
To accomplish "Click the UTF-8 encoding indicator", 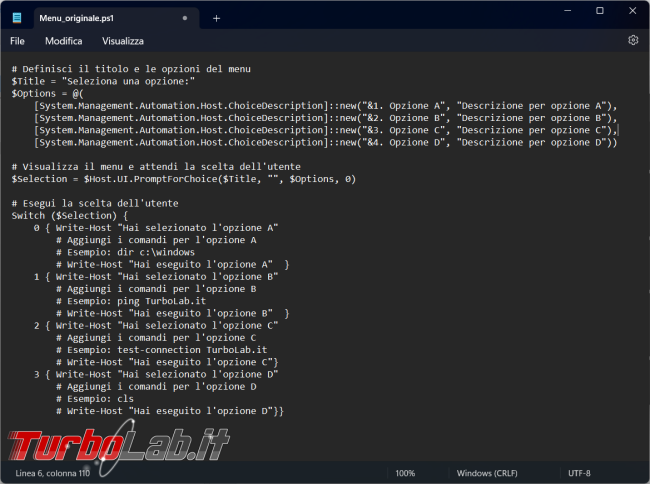I will (579, 473).
